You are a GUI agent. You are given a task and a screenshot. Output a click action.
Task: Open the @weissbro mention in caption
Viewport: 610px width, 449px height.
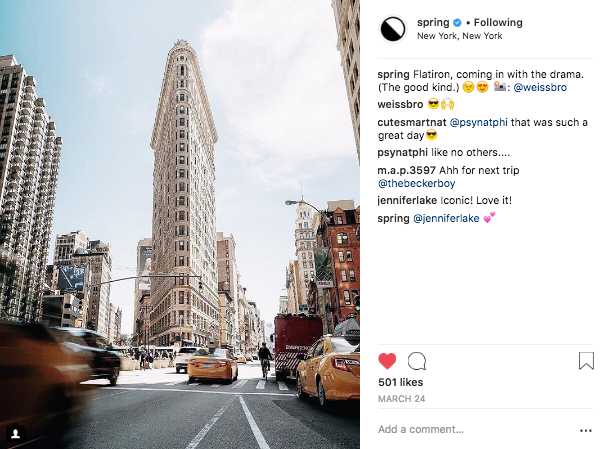pos(540,87)
